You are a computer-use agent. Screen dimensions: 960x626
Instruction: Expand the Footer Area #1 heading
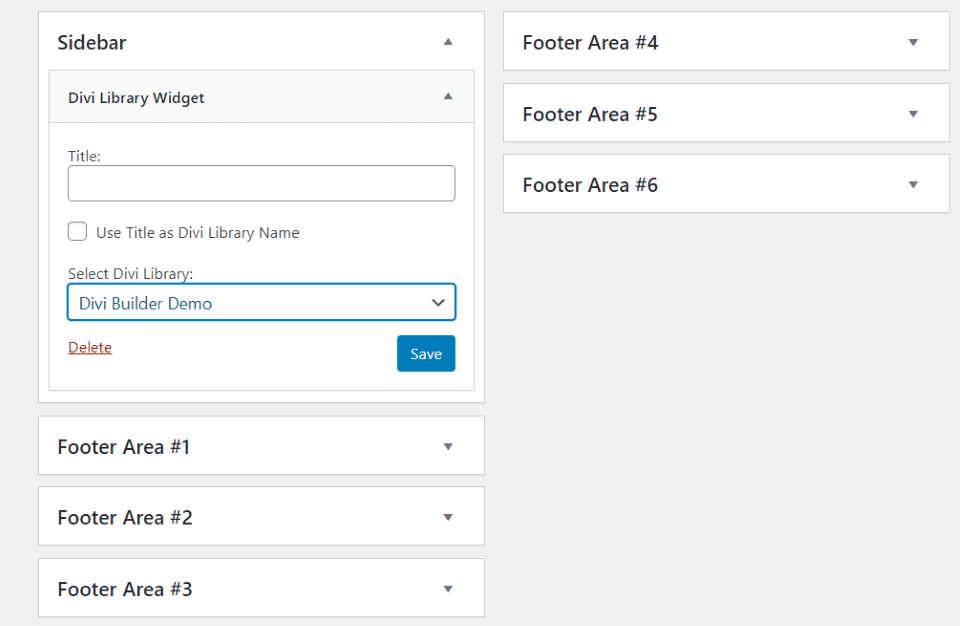124,447
